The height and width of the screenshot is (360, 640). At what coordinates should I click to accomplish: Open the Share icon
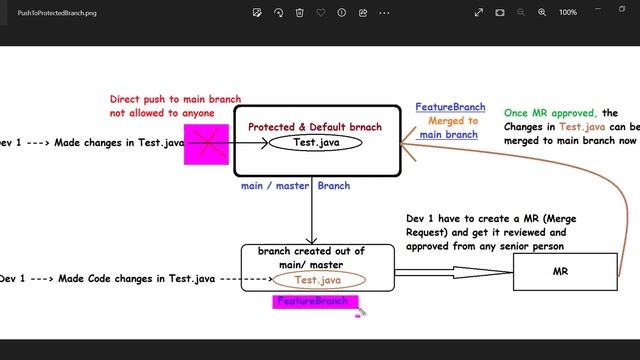pos(363,13)
